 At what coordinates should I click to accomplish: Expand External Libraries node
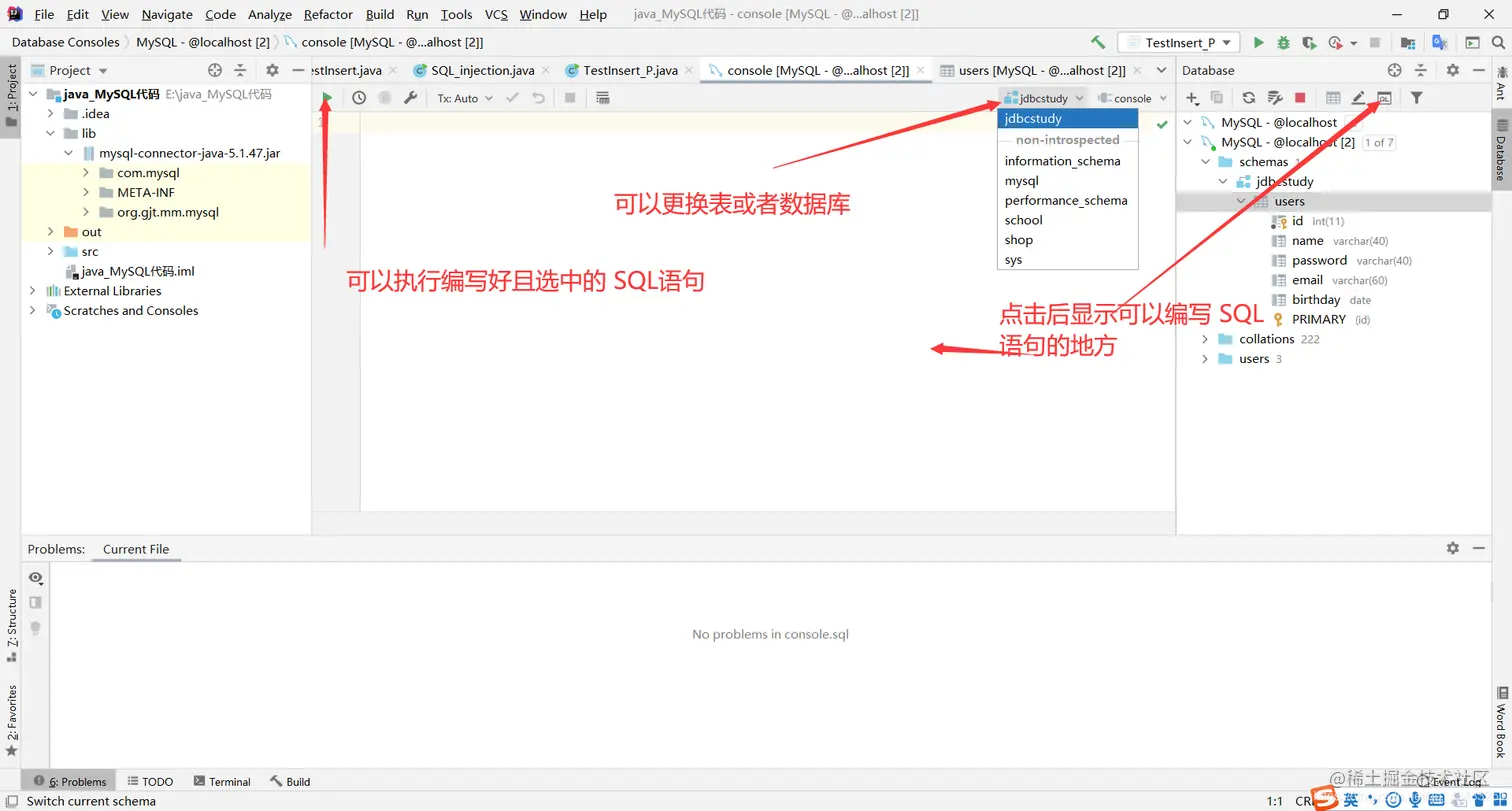[32, 291]
